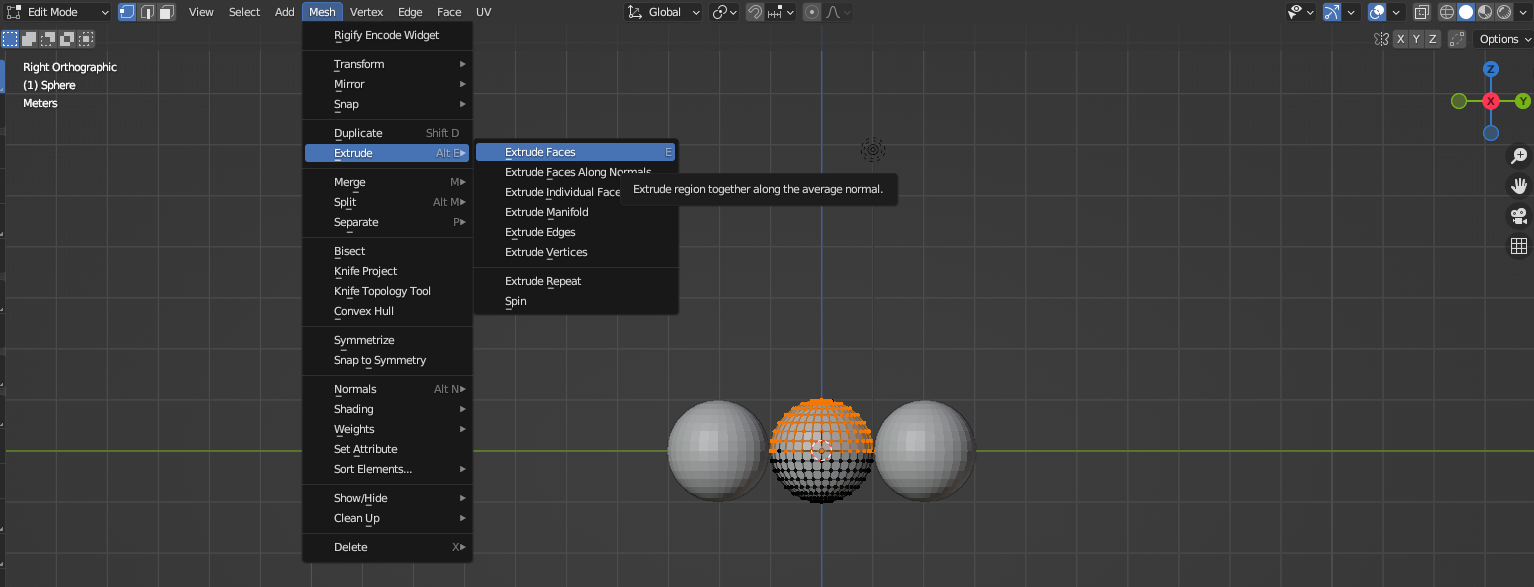The height and width of the screenshot is (587, 1534).
Task: Click the Options button top right
Action: coord(1500,38)
